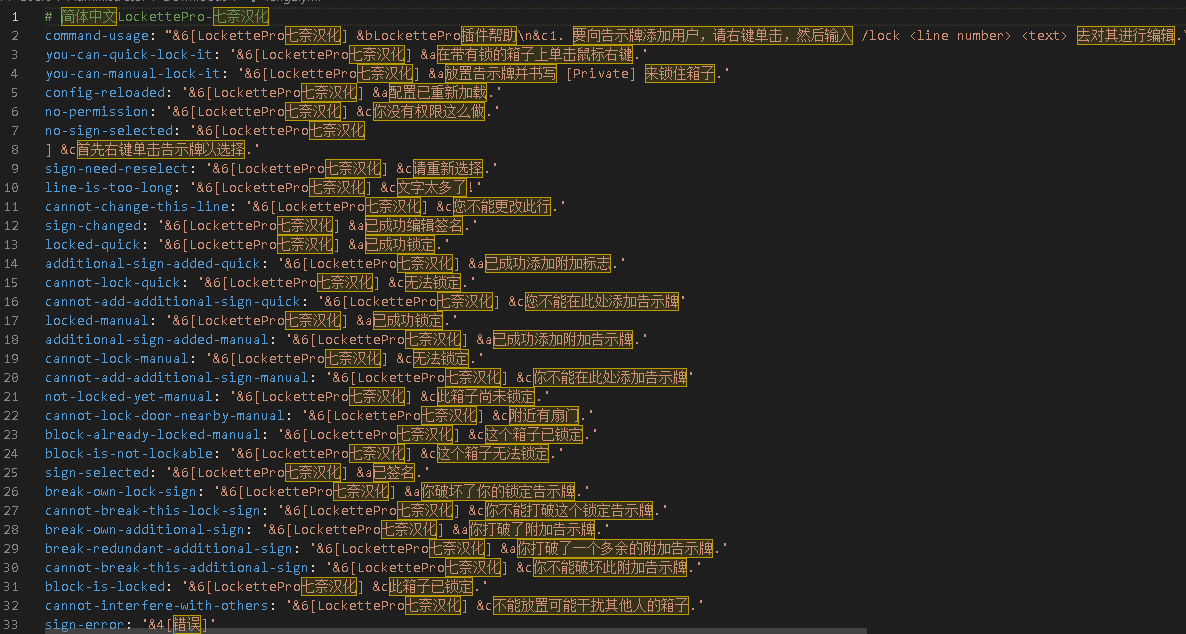The width and height of the screenshot is (1186, 634).
Task: Click the text '首先右键单击告示牌以选择'
Action: 161,149
